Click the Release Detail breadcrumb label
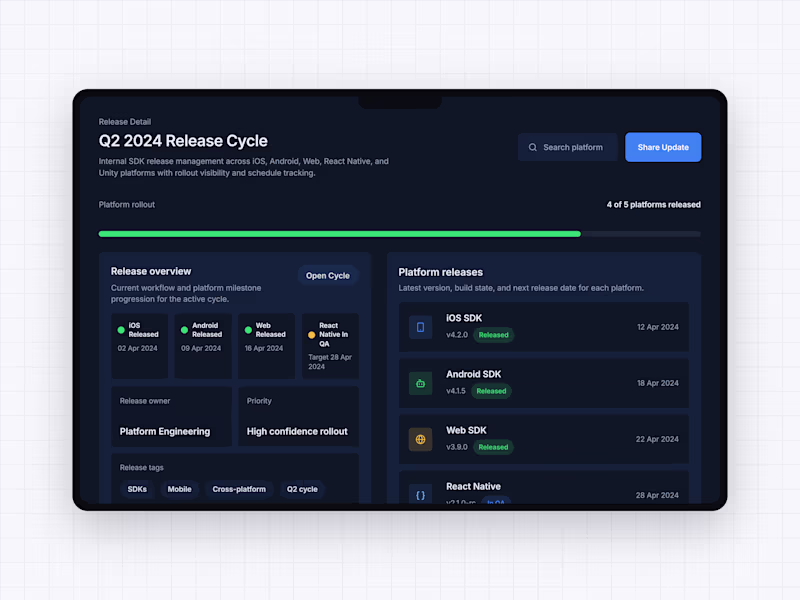Image resolution: width=800 pixels, height=600 pixels. tap(124, 122)
